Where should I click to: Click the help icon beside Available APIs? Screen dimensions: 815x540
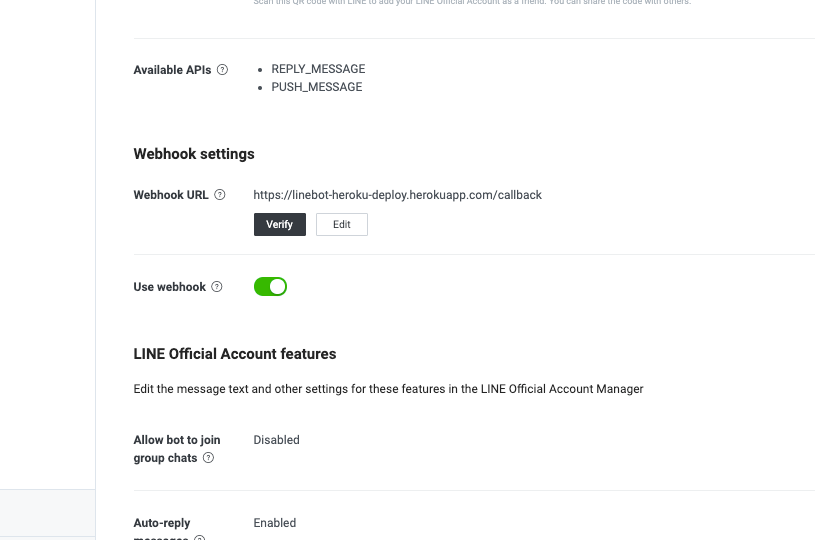click(x=222, y=70)
